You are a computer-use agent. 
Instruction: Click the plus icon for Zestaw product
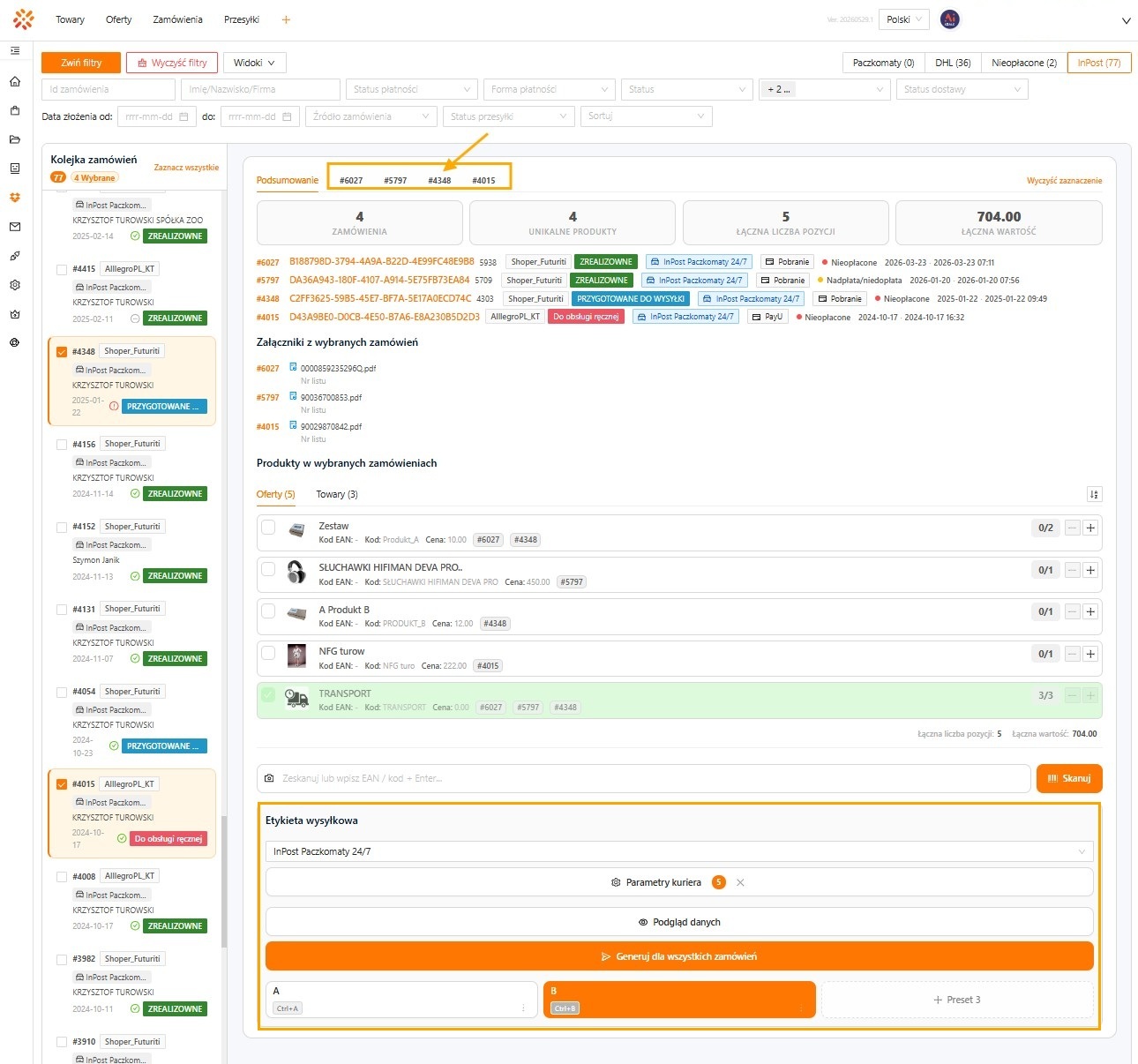tap(1090, 528)
